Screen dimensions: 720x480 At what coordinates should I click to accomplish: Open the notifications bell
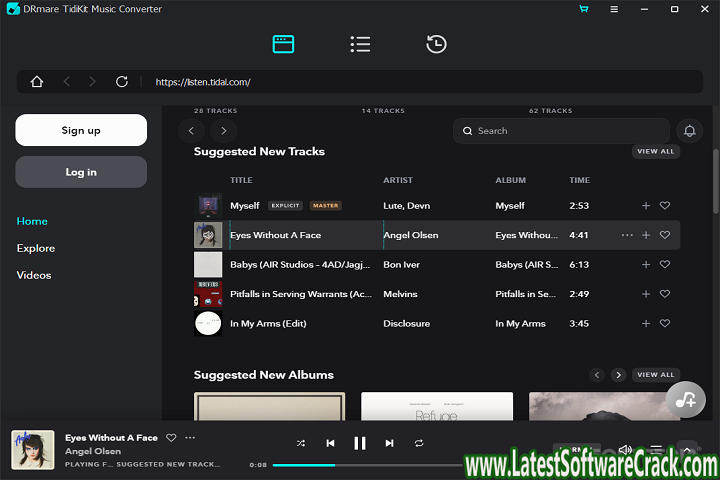688,131
